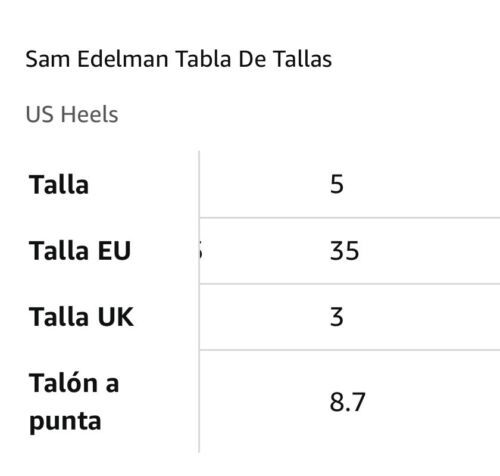Click the Talla row header
The height and width of the screenshot is (476, 500).
(59, 184)
